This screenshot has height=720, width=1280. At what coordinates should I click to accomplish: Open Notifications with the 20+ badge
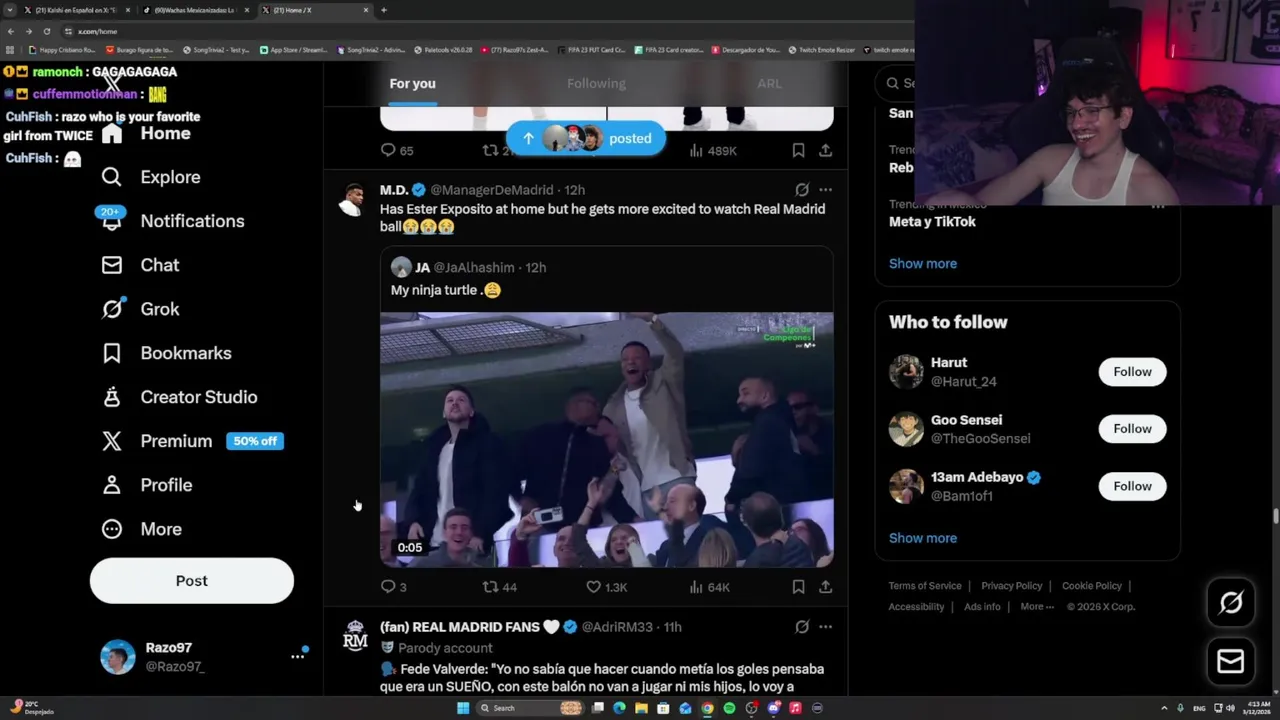pyautogui.click(x=172, y=221)
